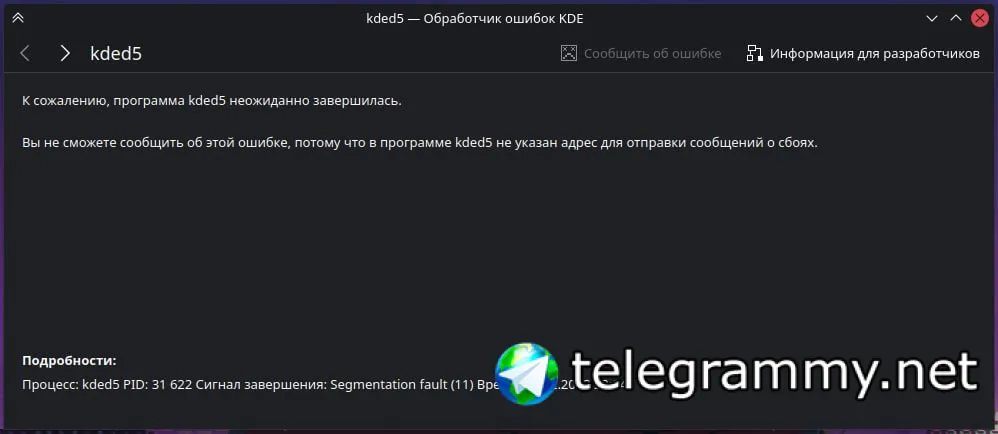Maximize the KDE crash handler window
This screenshot has height=434, width=998.
955,18
